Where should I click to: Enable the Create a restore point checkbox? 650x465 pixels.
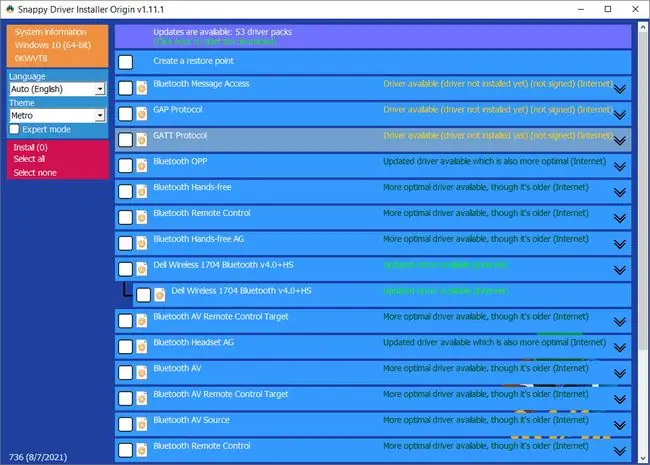(125, 62)
